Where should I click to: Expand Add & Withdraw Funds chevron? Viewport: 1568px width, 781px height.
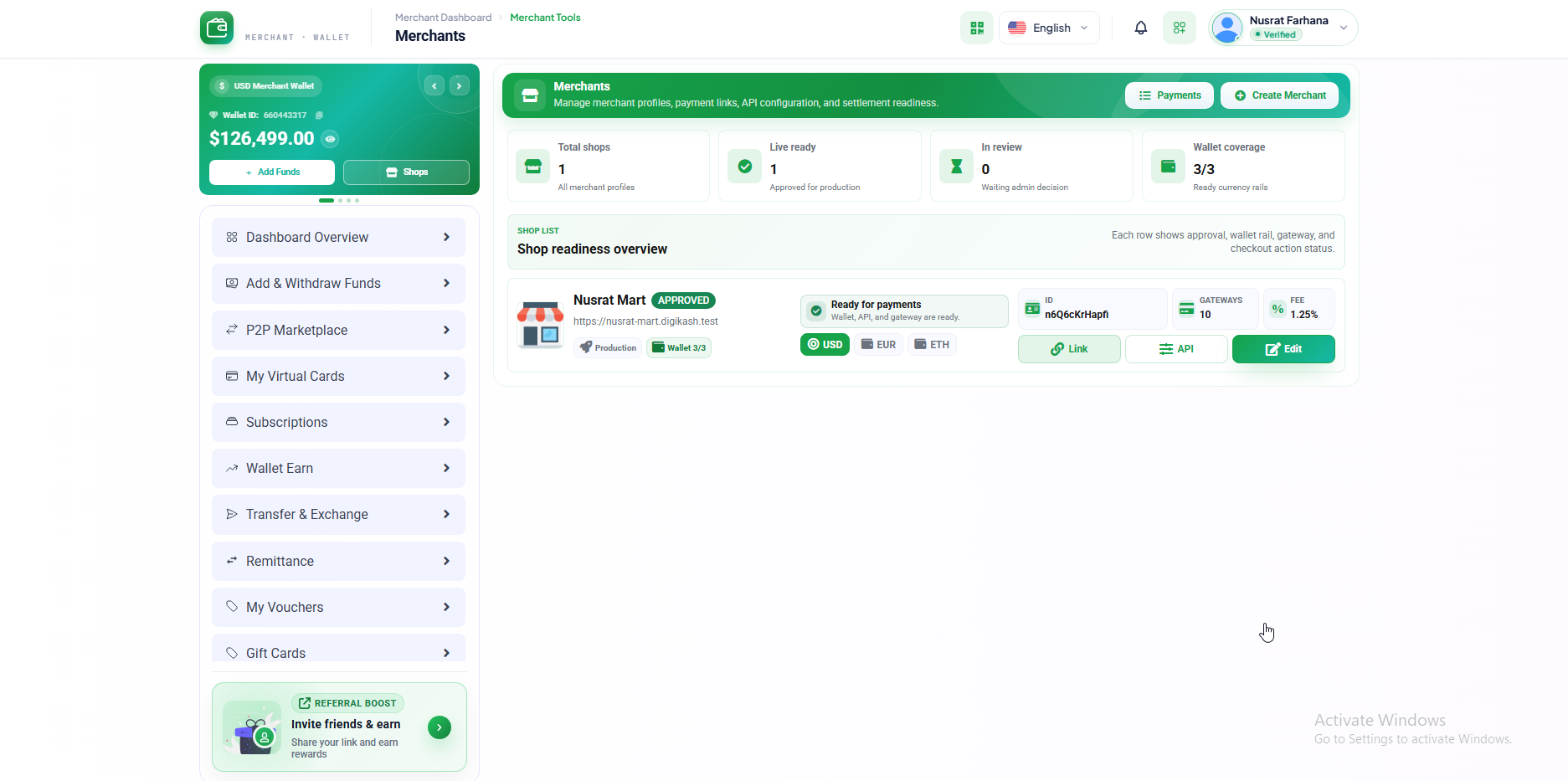point(446,283)
